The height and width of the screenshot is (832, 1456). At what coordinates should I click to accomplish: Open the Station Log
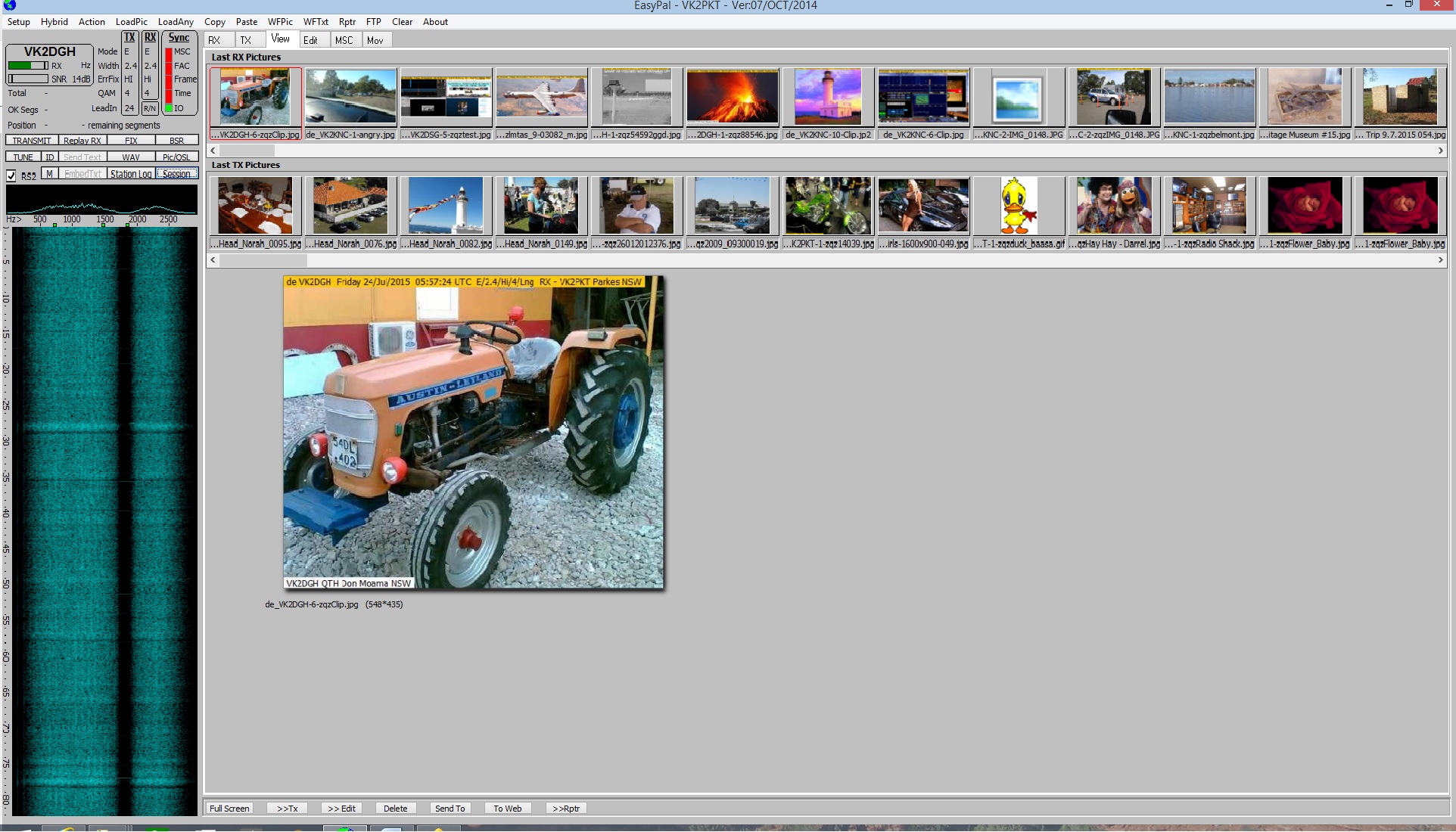point(131,173)
